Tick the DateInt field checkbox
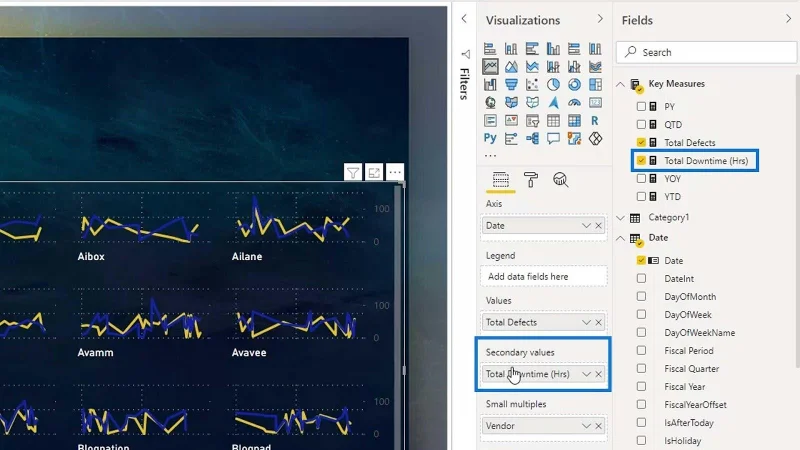800x450 pixels. coord(641,279)
